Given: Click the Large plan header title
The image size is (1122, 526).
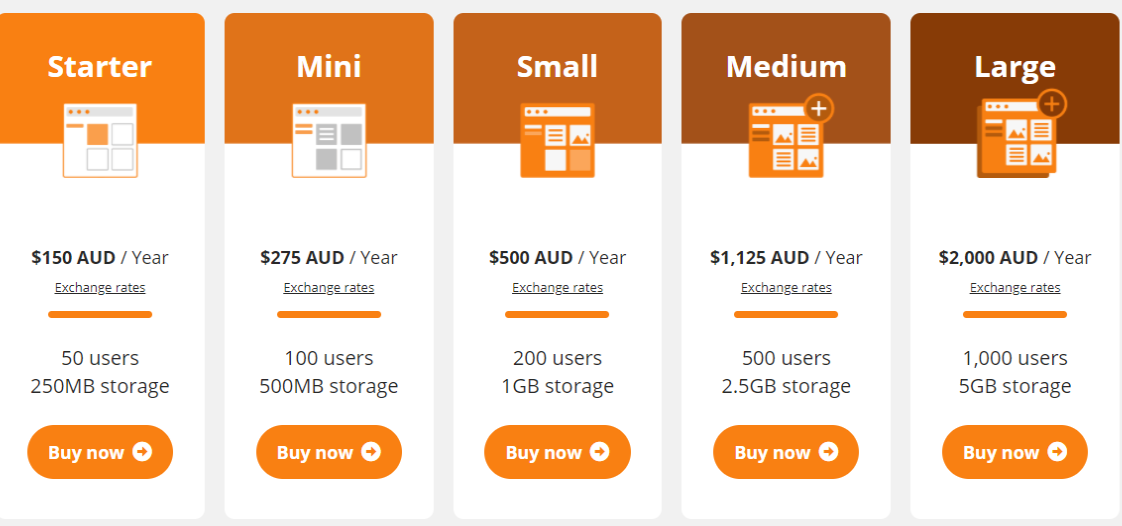Looking at the screenshot, I should tap(1015, 66).
